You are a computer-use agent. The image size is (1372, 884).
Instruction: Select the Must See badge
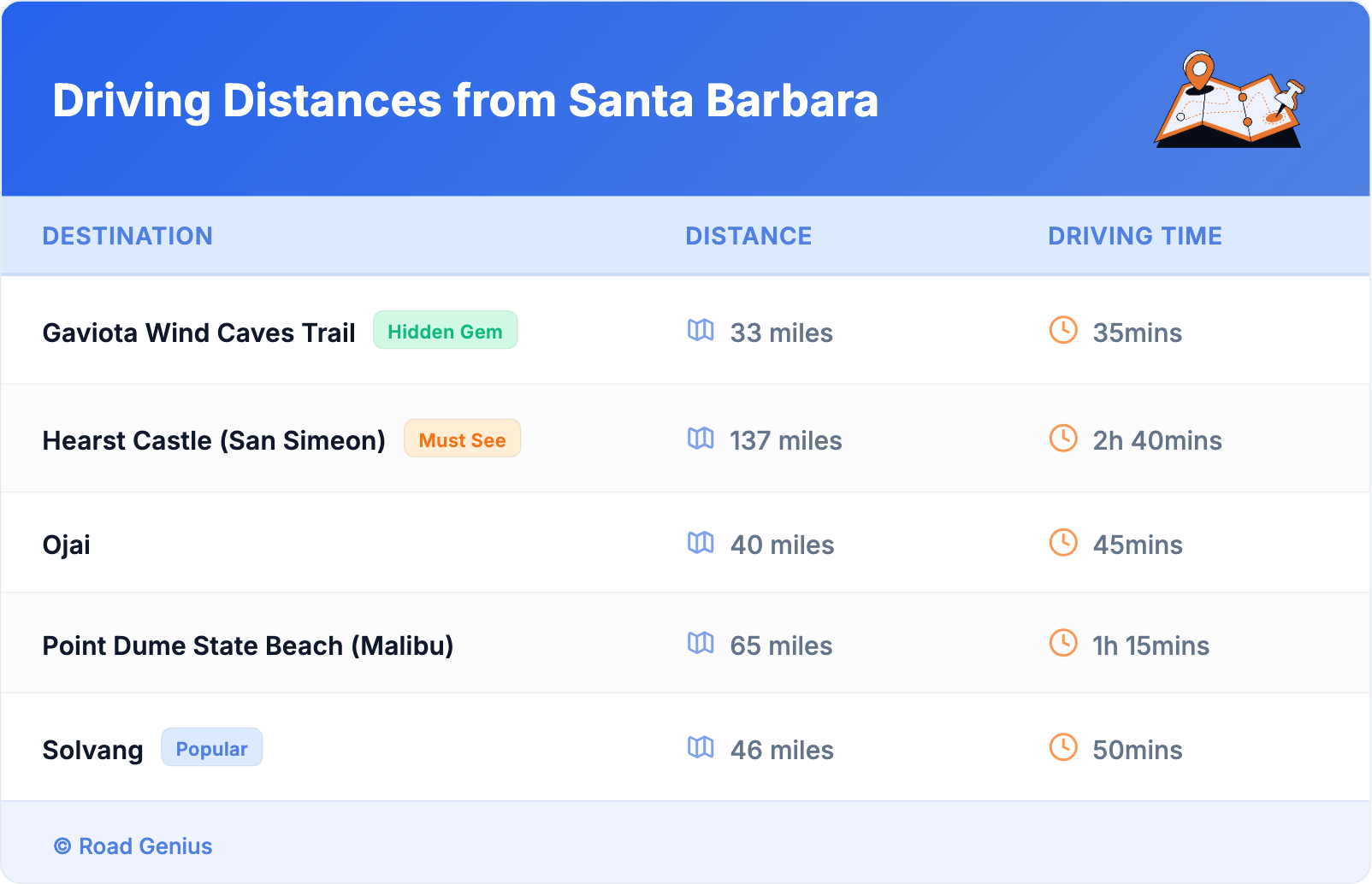coord(462,439)
